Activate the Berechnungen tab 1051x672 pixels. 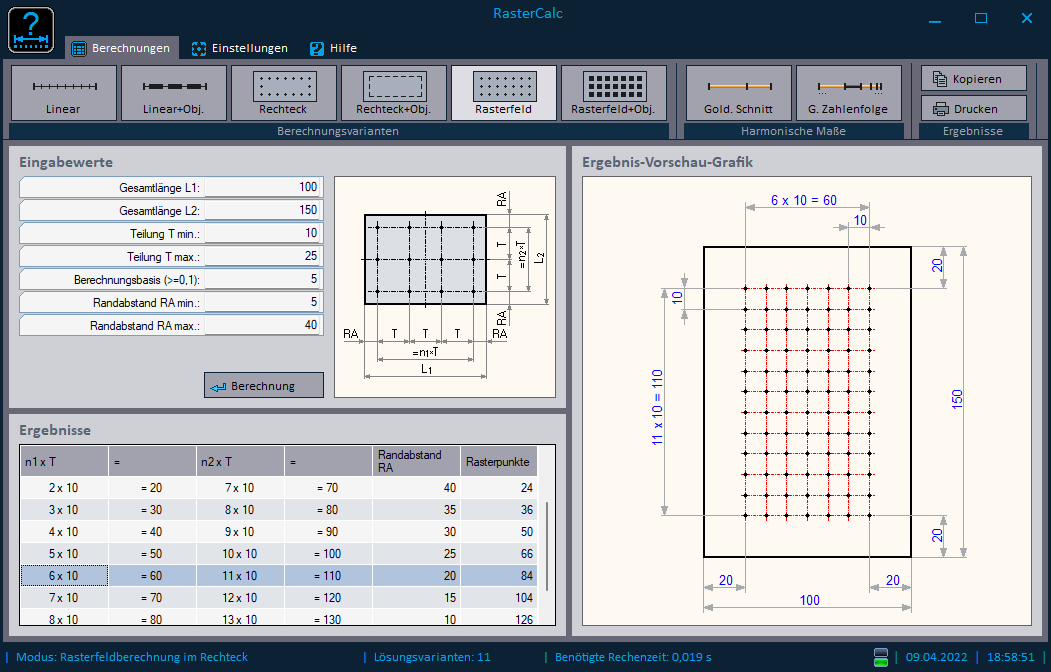pos(120,47)
